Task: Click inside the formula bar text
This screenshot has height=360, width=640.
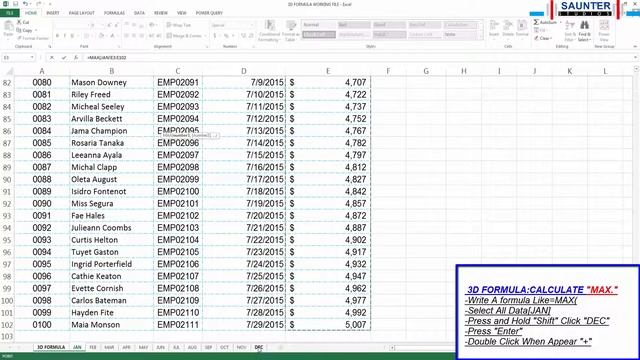Action: click(x=107, y=58)
